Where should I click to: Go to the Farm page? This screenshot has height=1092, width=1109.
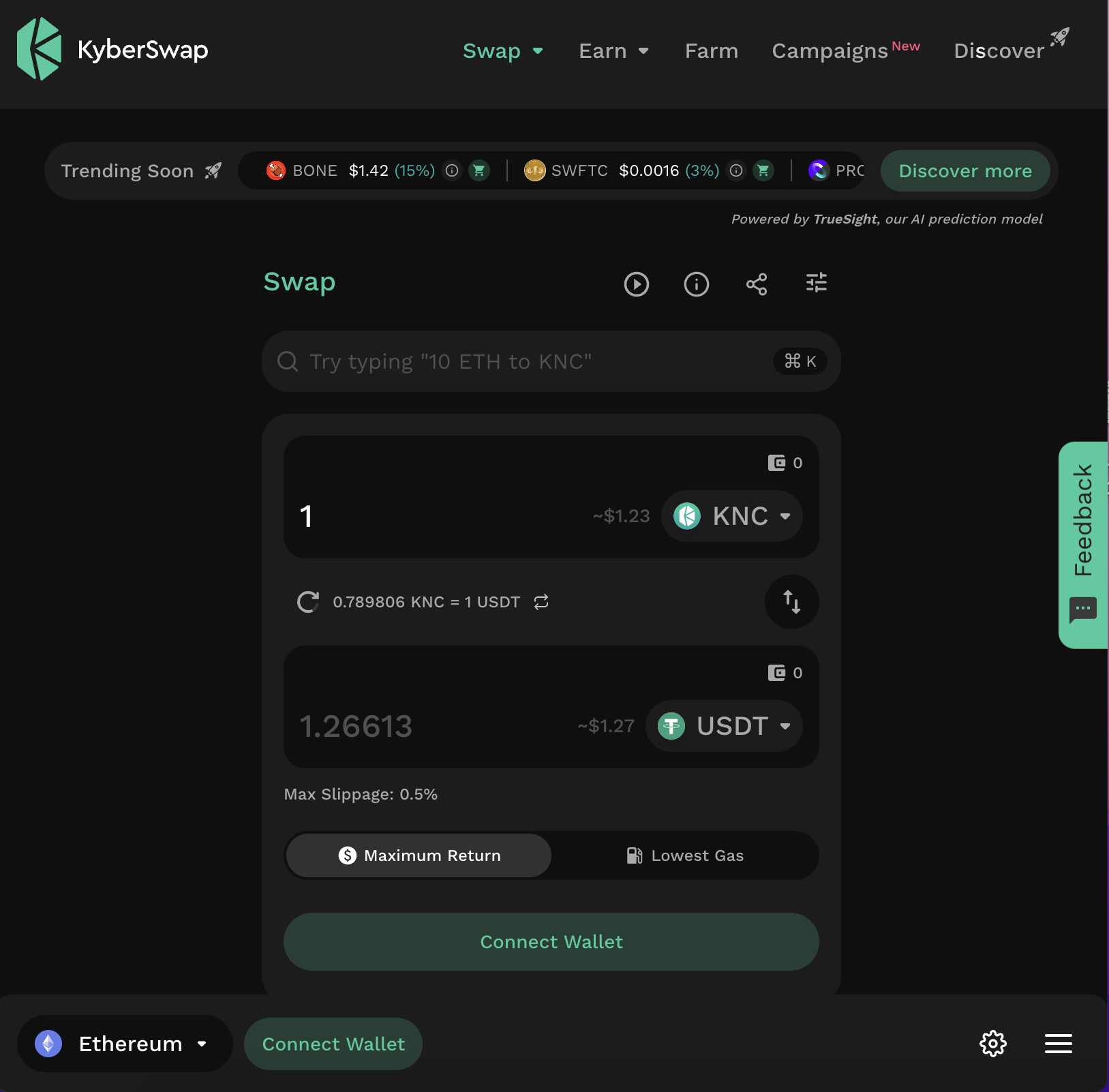[x=711, y=51]
